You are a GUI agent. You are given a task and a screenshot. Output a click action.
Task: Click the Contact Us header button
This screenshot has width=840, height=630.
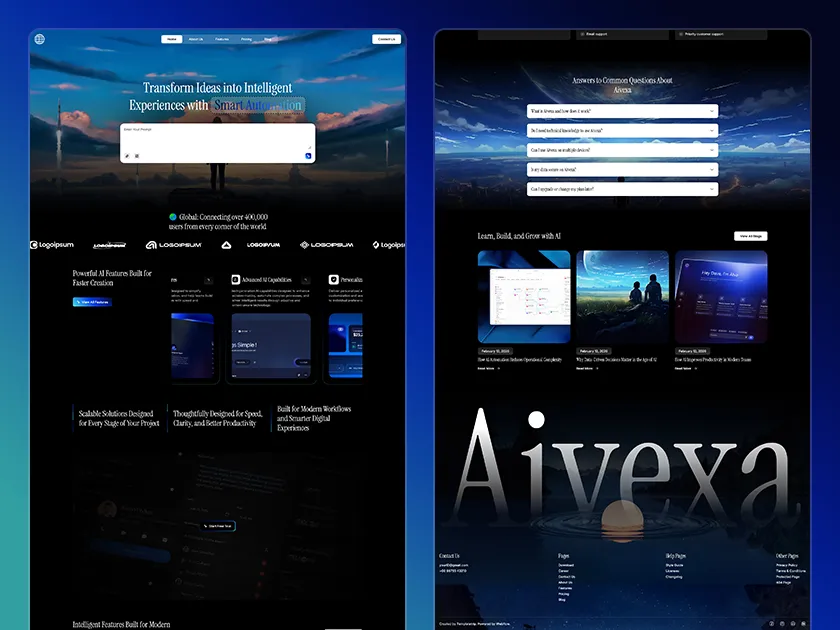coord(386,39)
